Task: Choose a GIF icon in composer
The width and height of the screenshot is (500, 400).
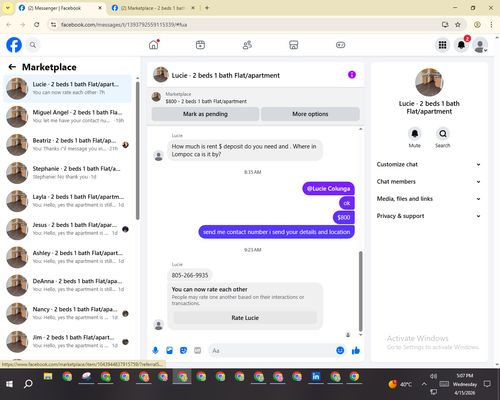Action: [x=198, y=350]
